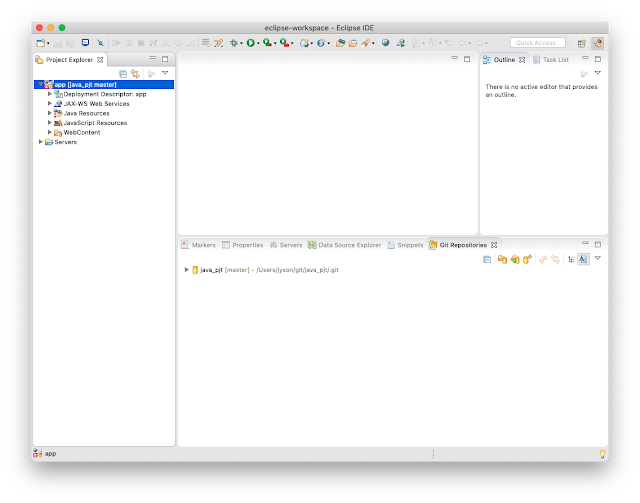Image resolution: width=640 pixels, height=503 pixels.
Task: Click the Debug bug icon
Action: [234, 43]
